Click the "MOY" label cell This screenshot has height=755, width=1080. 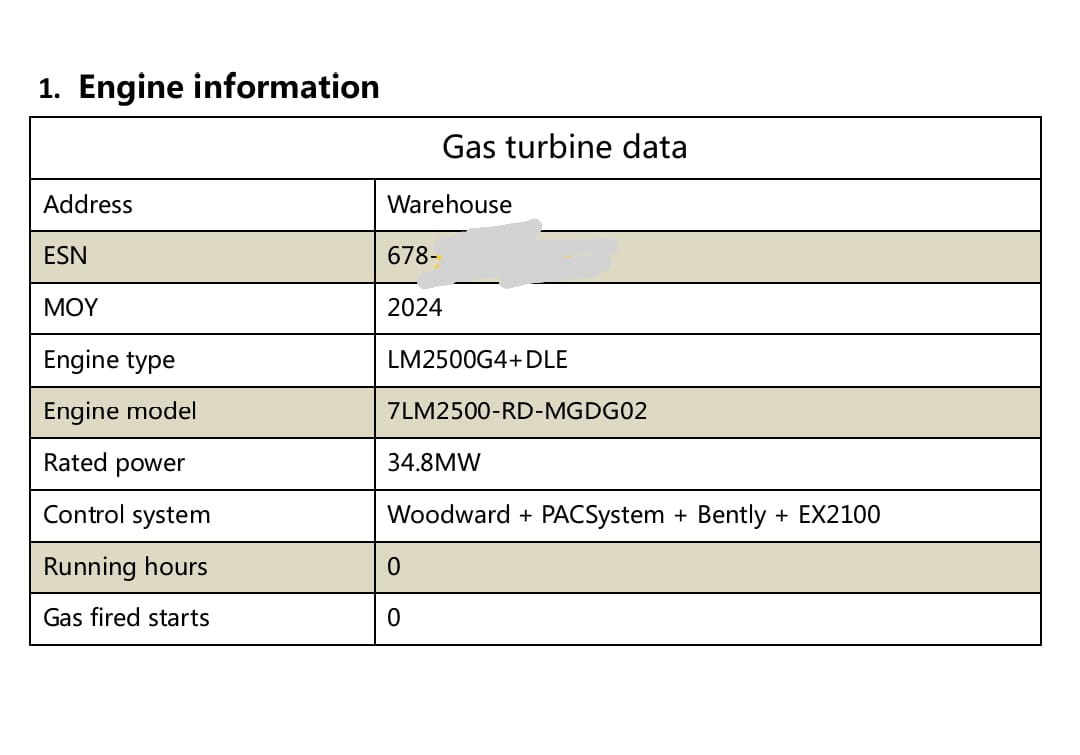[x=71, y=308]
